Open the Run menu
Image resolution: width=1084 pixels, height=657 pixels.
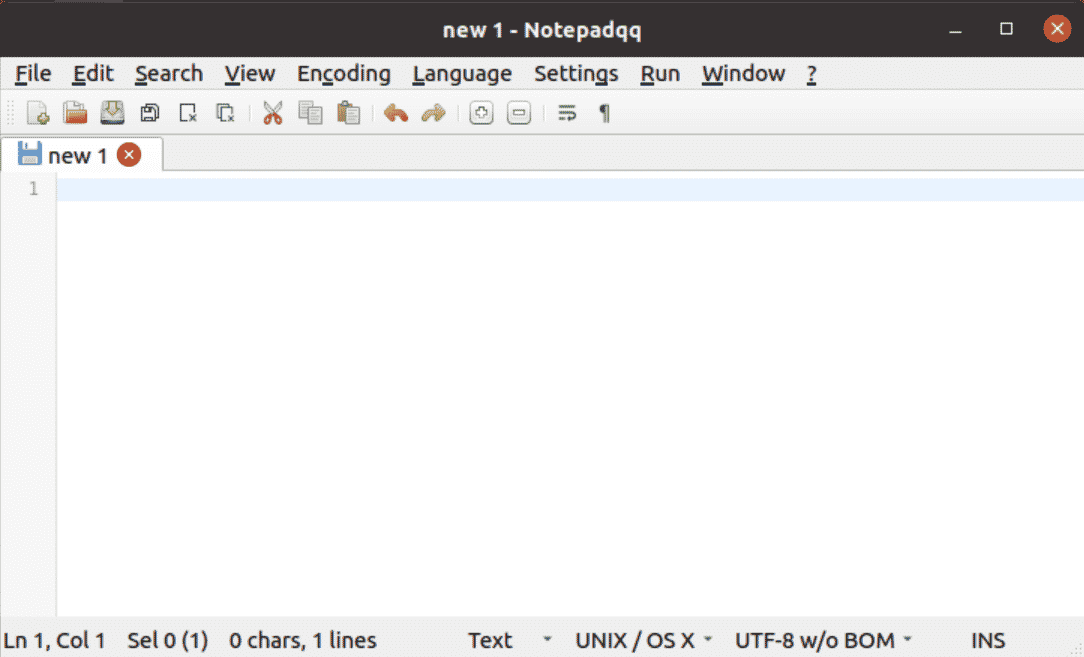pos(660,73)
